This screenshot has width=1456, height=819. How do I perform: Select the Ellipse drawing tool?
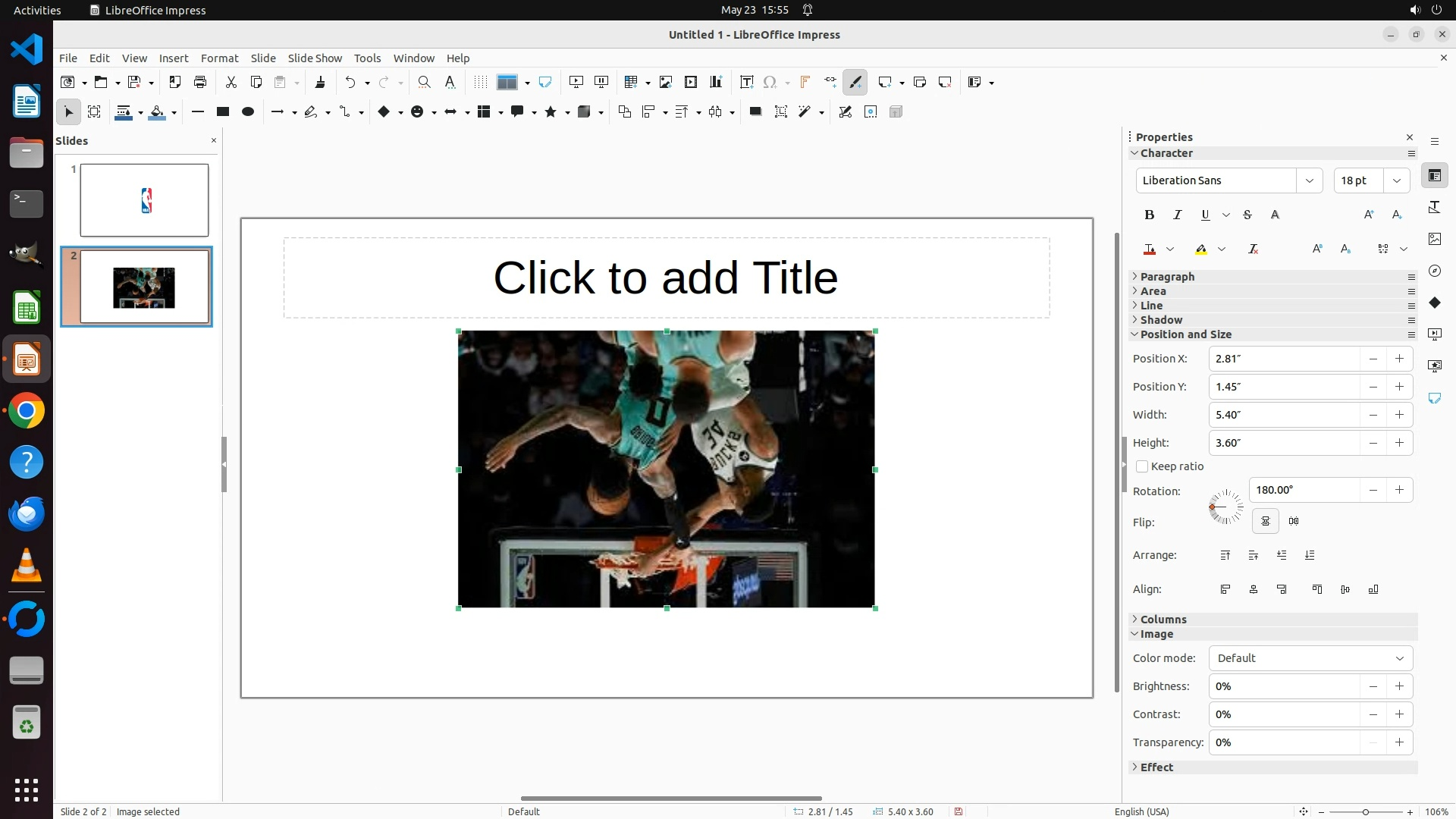pyautogui.click(x=247, y=112)
